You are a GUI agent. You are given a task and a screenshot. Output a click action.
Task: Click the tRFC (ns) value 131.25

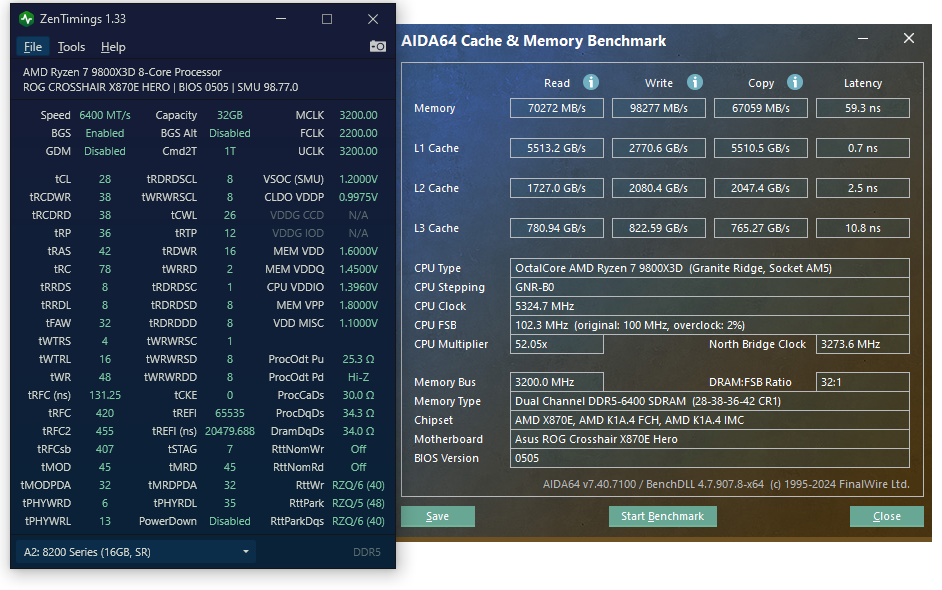[105, 395]
